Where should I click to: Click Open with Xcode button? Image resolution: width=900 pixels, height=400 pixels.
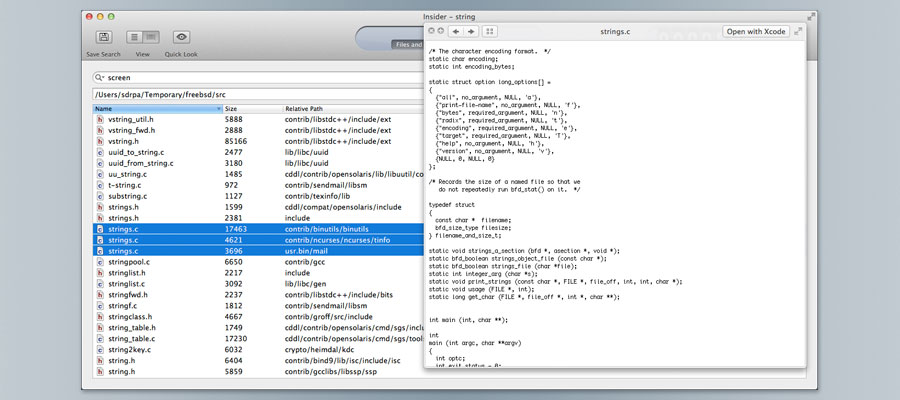pyautogui.click(x=757, y=32)
